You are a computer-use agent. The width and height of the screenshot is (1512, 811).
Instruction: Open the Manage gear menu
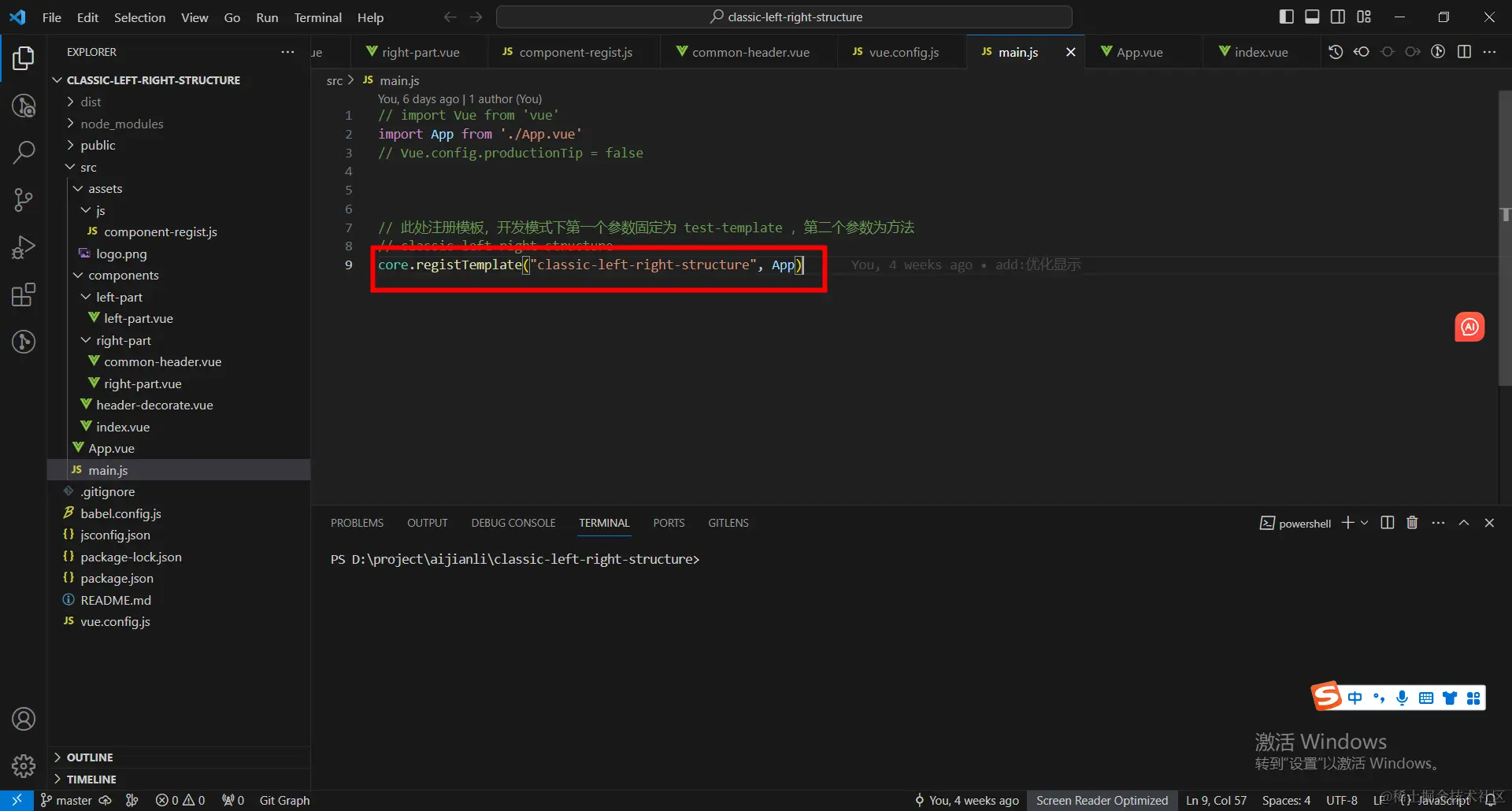pyautogui.click(x=24, y=765)
